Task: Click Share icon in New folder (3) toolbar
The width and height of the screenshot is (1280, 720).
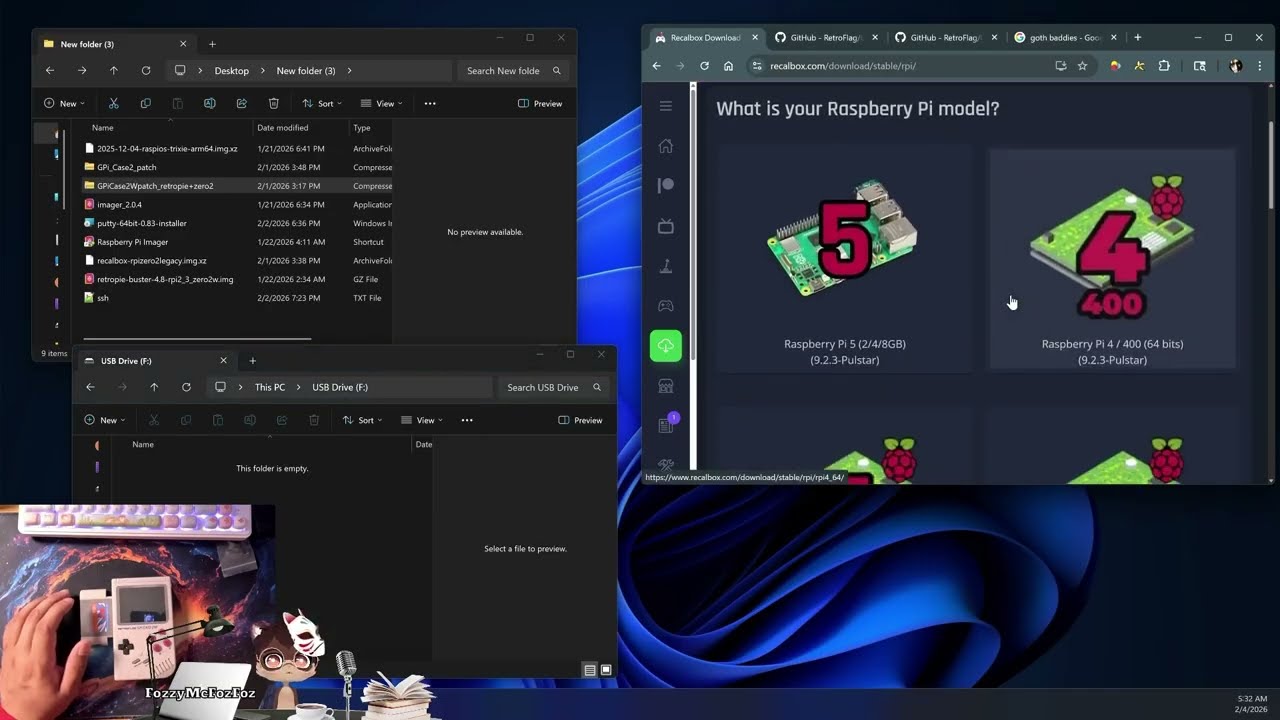Action: coord(242,103)
